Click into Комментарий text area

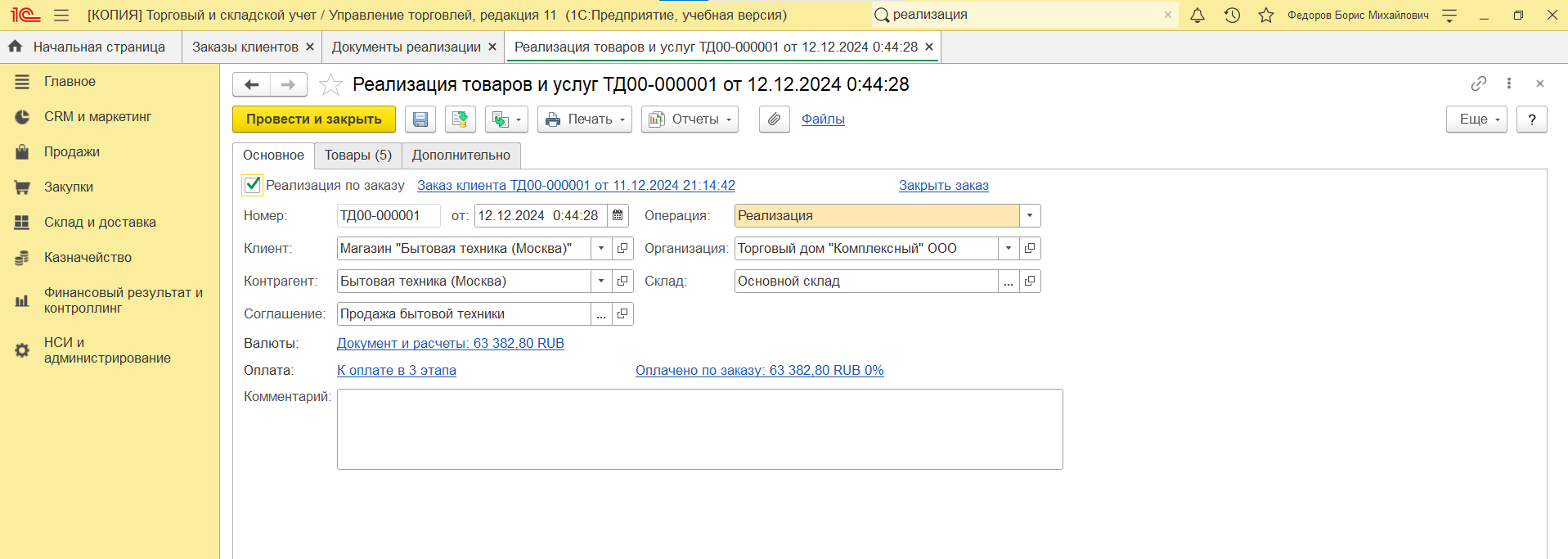click(x=700, y=429)
